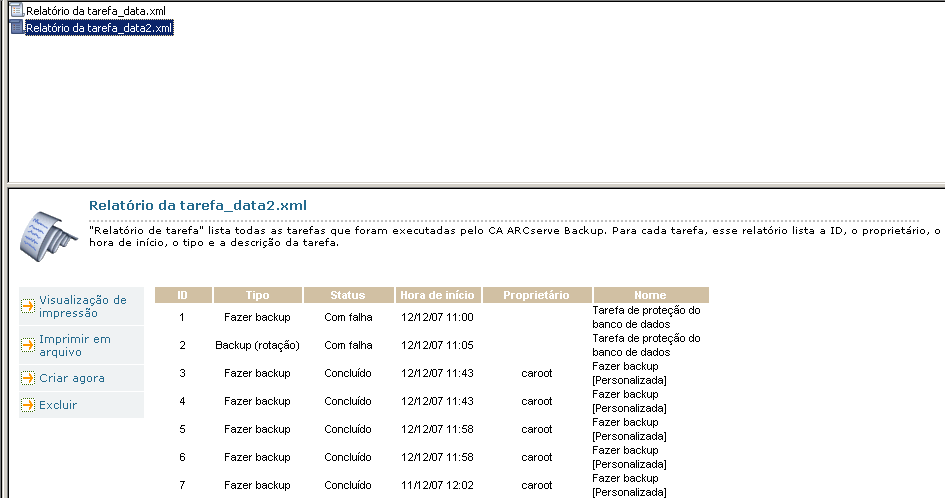
Task: Click start time 12/12/07 11:43 in row 3
Action: (x=438, y=373)
